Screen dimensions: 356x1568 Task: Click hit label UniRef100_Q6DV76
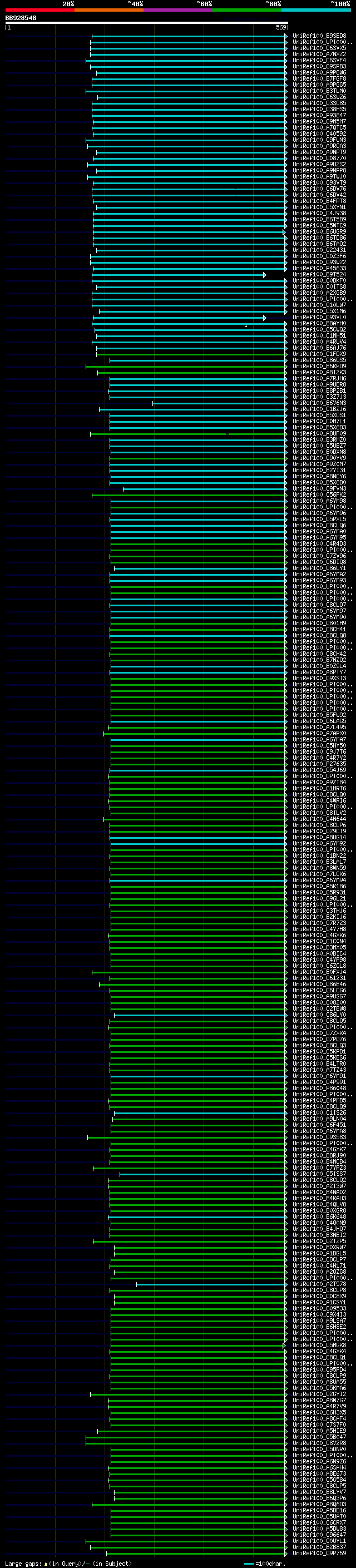click(319, 189)
